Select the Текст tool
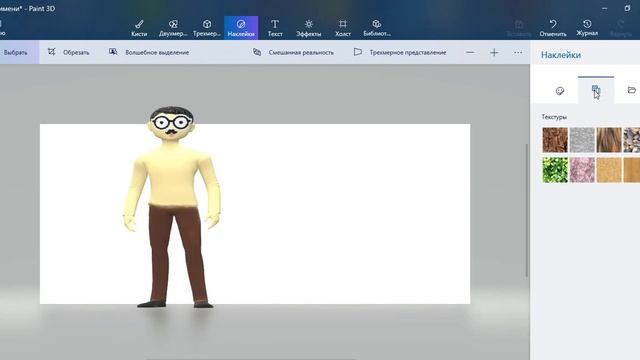 [x=275, y=28]
